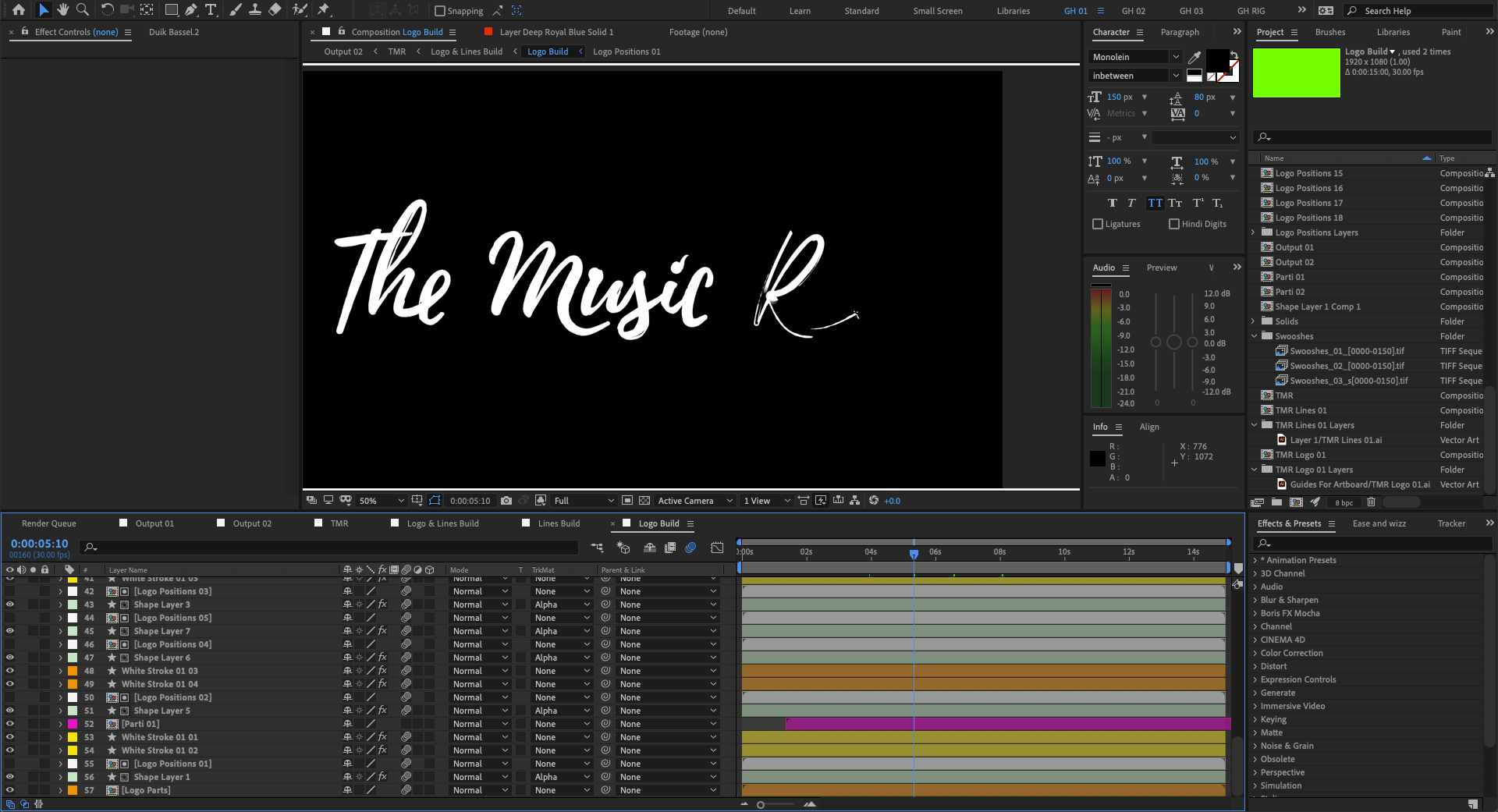This screenshot has width=1498, height=812.
Task: Open the composition flowchart icon
Action: [855, 501]
